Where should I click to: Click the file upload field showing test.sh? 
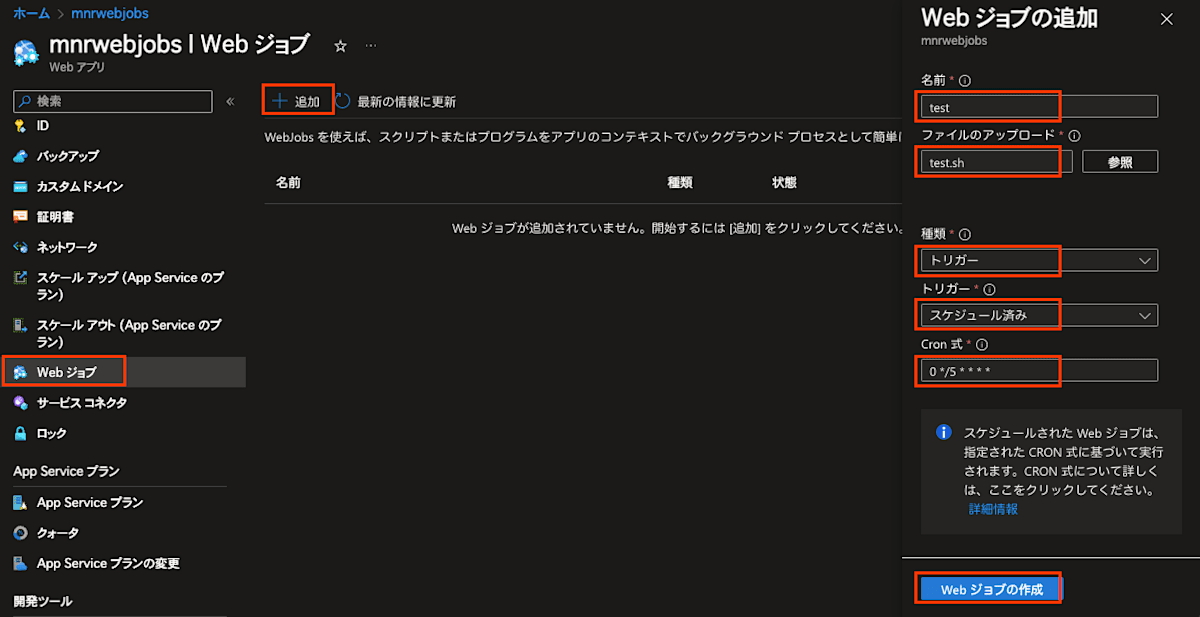997,162
